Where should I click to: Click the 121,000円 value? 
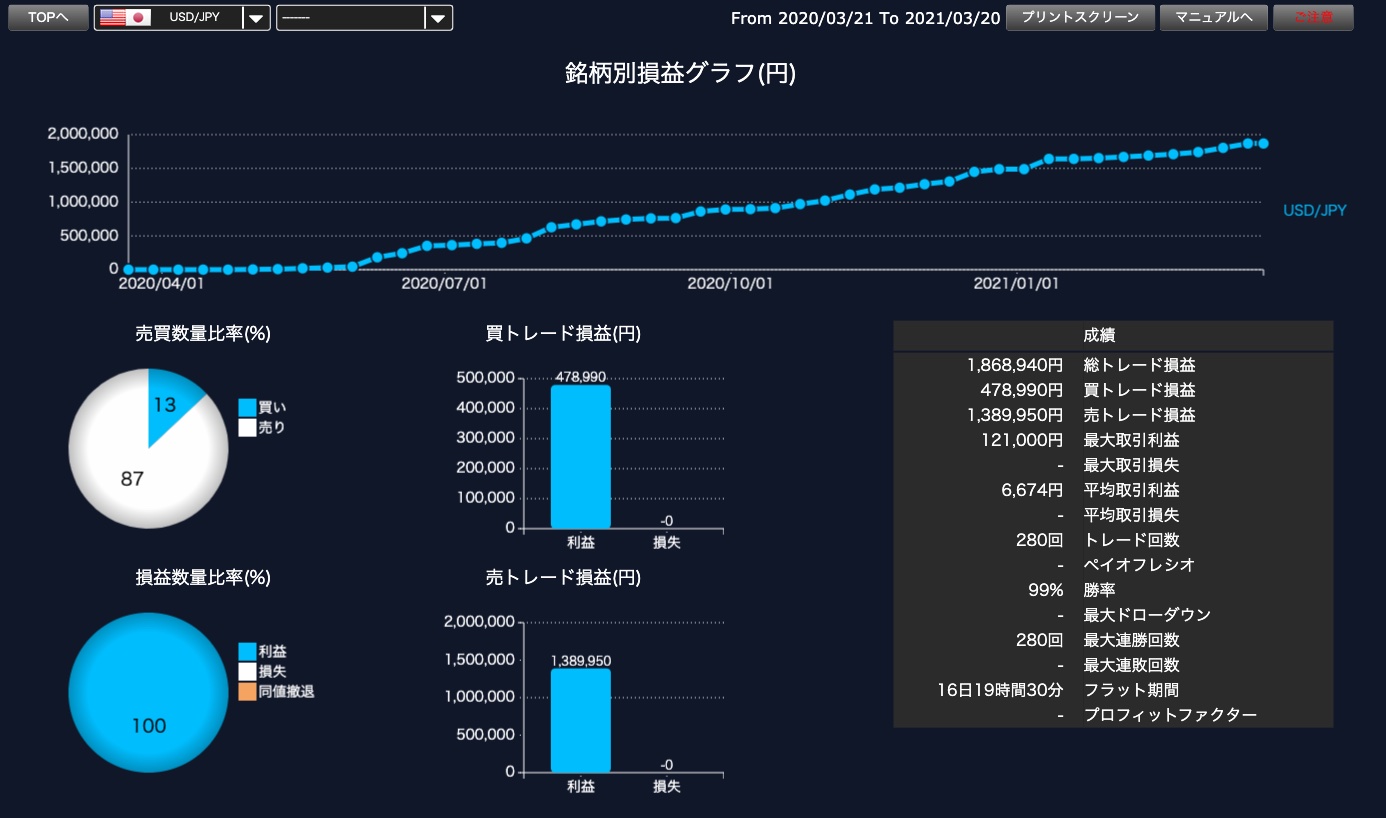point(1021,440)
